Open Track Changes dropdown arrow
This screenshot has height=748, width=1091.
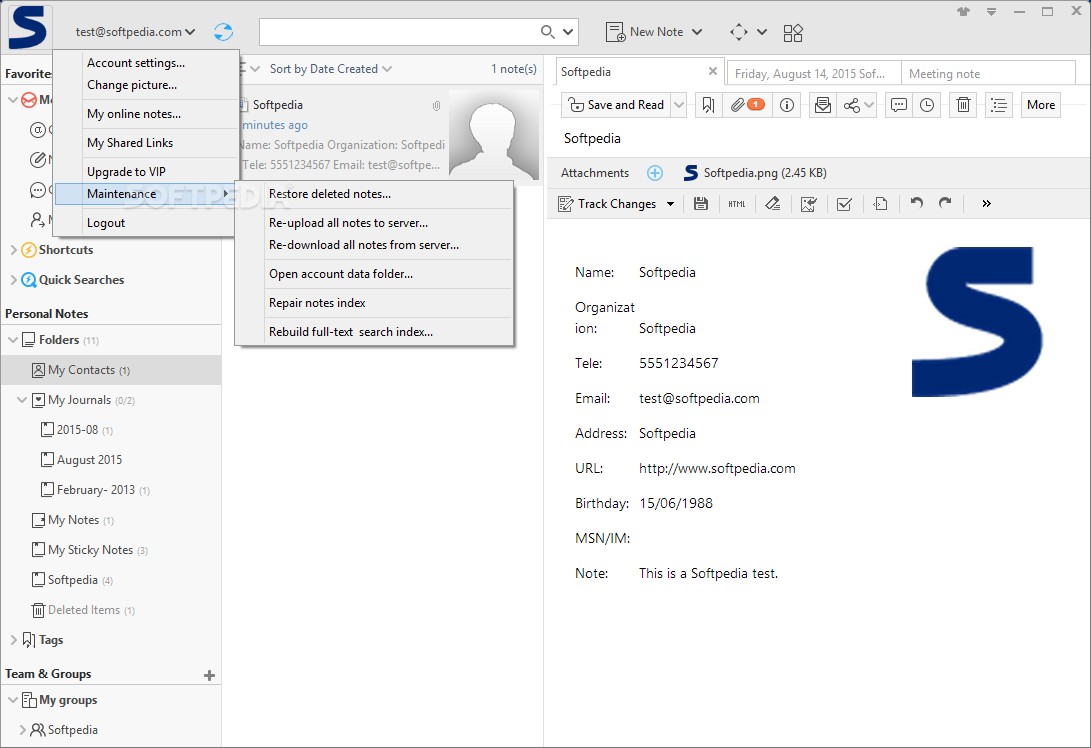pos(670,204)
